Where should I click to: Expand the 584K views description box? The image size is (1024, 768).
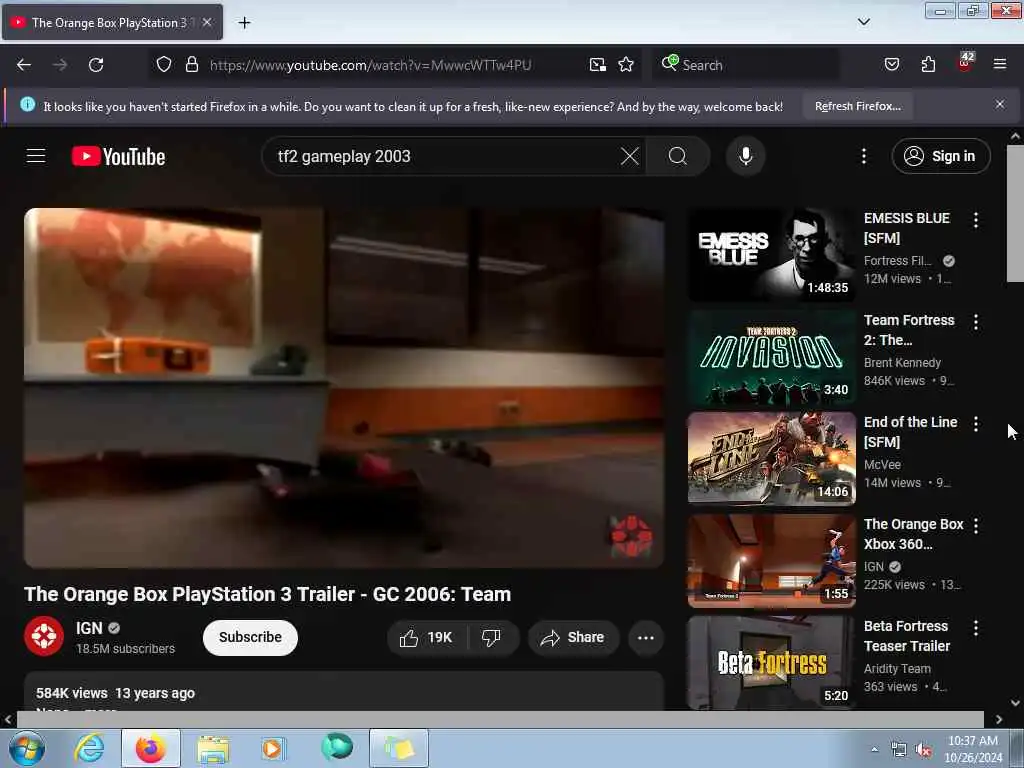point(344,693)
